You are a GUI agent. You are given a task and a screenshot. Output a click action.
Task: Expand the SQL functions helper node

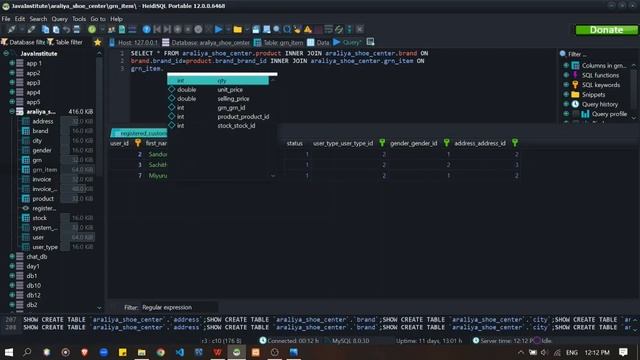click(x=566, y=75)
